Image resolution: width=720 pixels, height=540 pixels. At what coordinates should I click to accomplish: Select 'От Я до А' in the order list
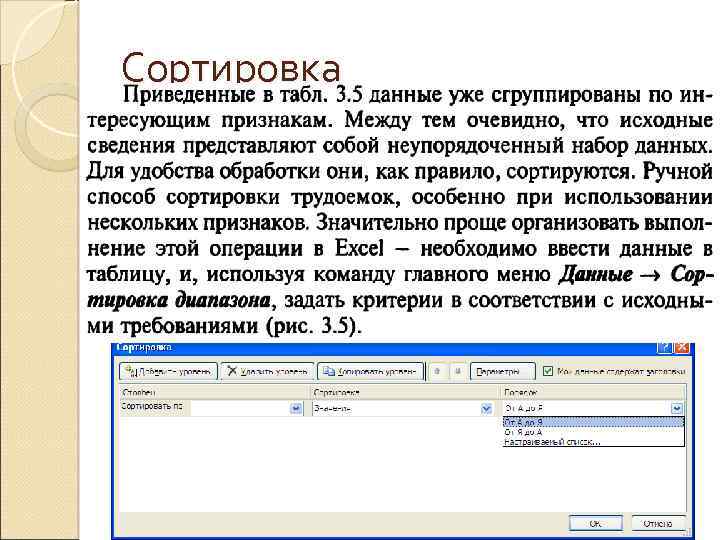(x=593, y=432)
